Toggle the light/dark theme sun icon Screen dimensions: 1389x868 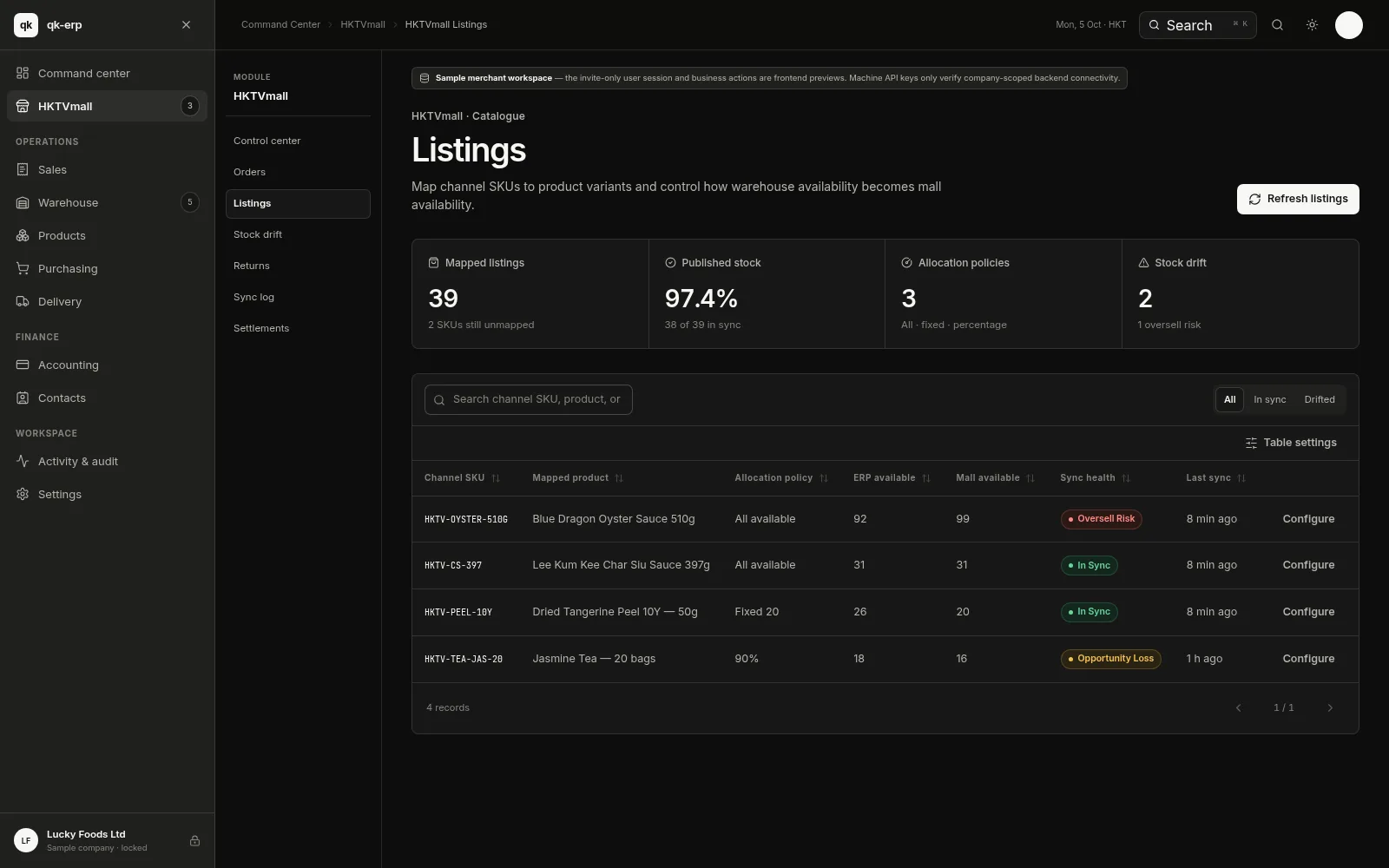1312,25
